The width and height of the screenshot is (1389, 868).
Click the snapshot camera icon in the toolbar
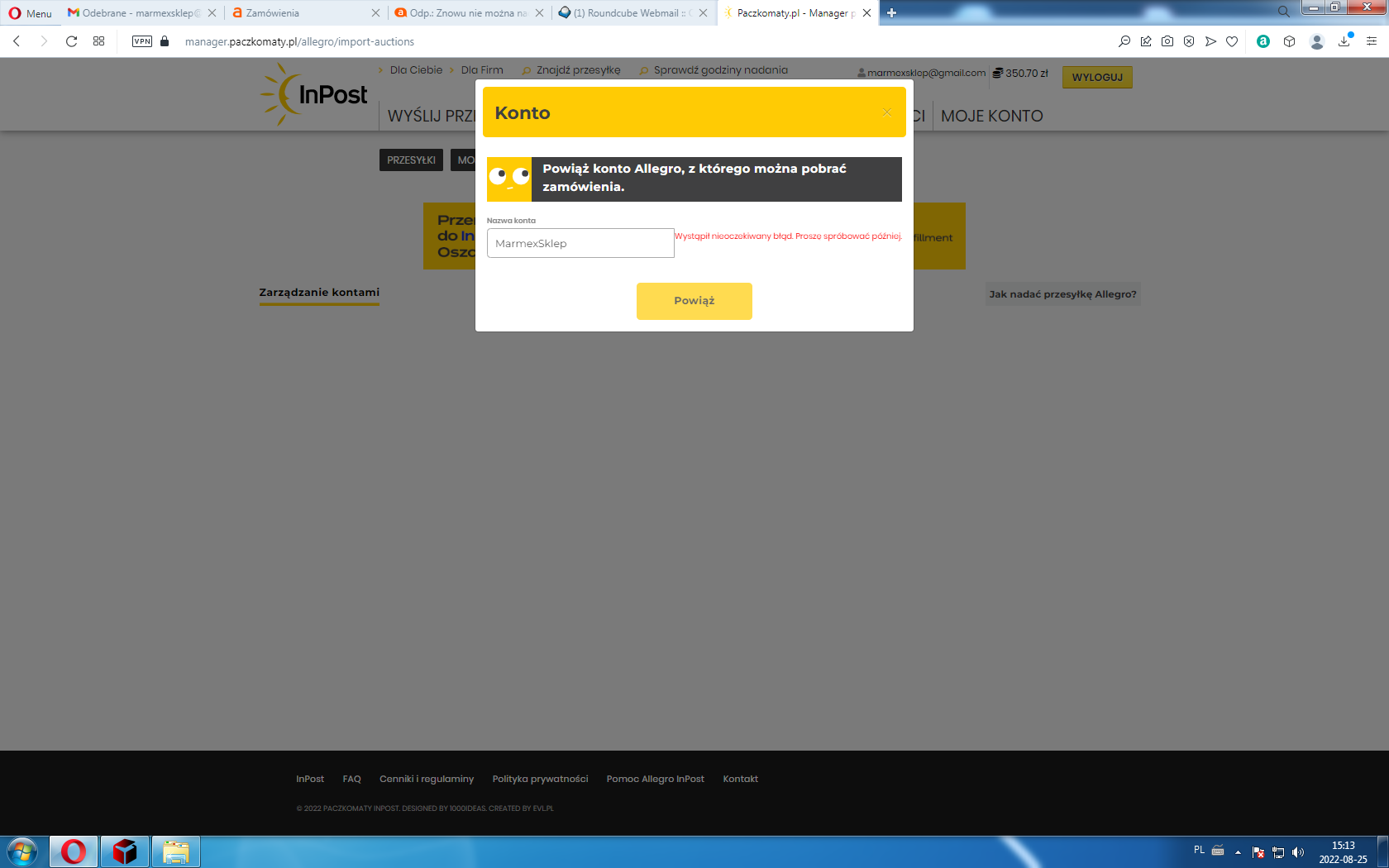click(1167, 41)
